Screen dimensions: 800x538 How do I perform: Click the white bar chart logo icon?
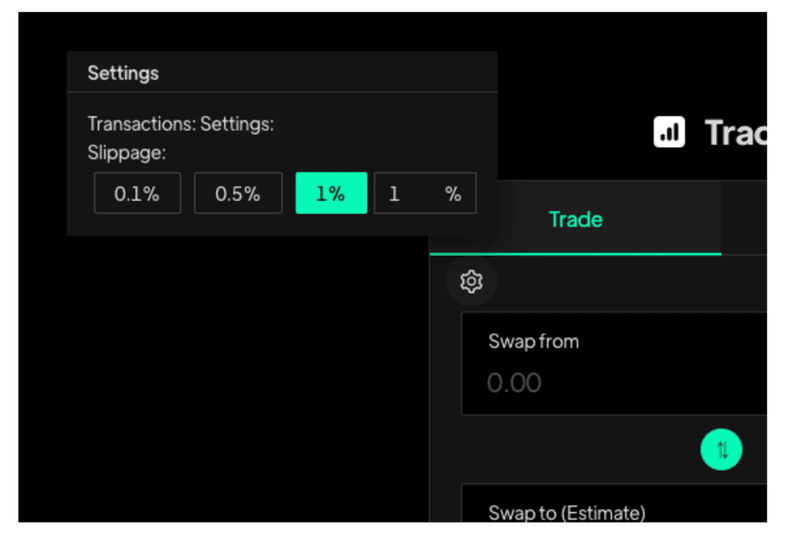tap(669, 132)
